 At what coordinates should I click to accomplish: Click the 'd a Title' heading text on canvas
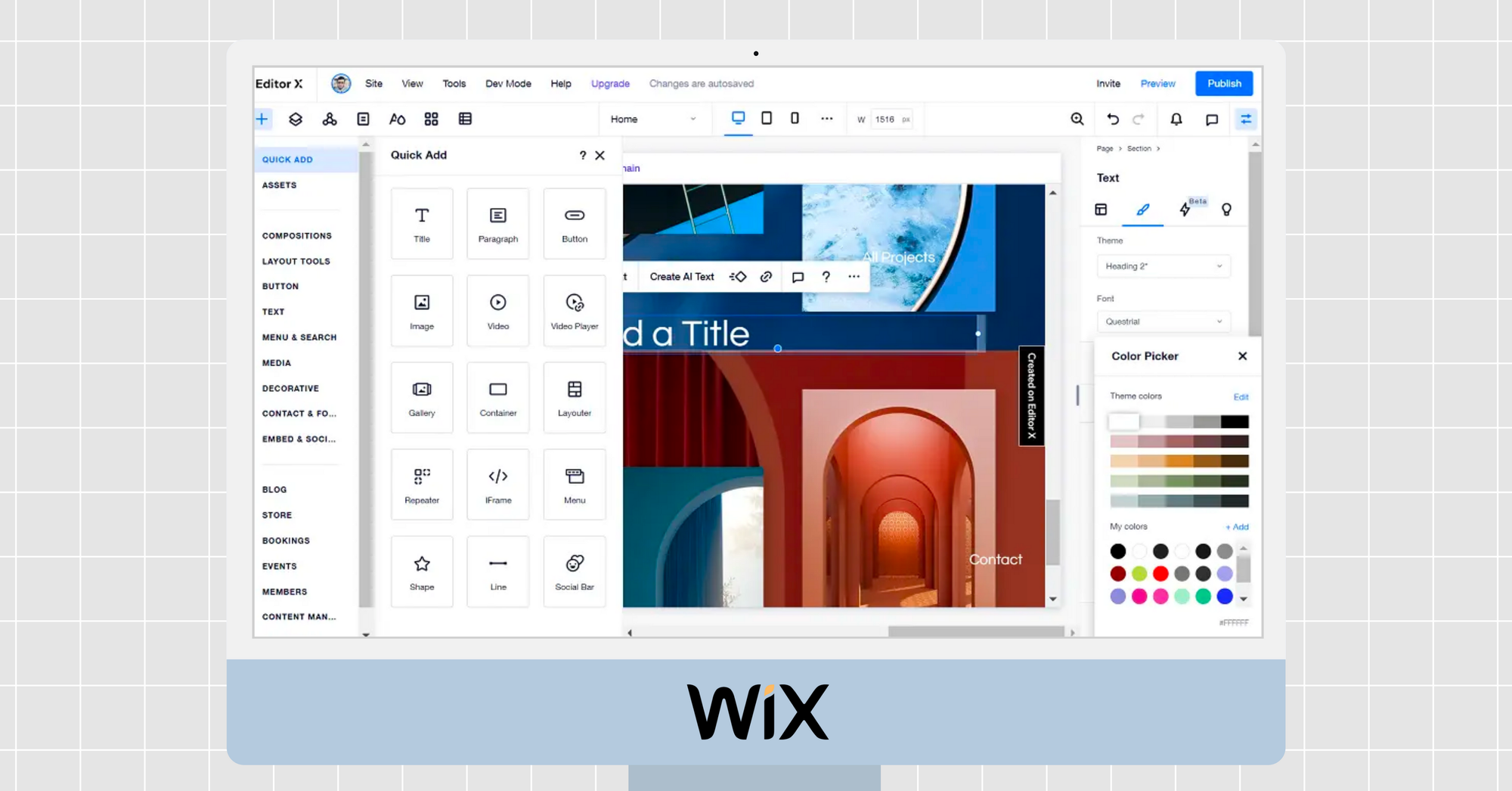tap(686, 333)
